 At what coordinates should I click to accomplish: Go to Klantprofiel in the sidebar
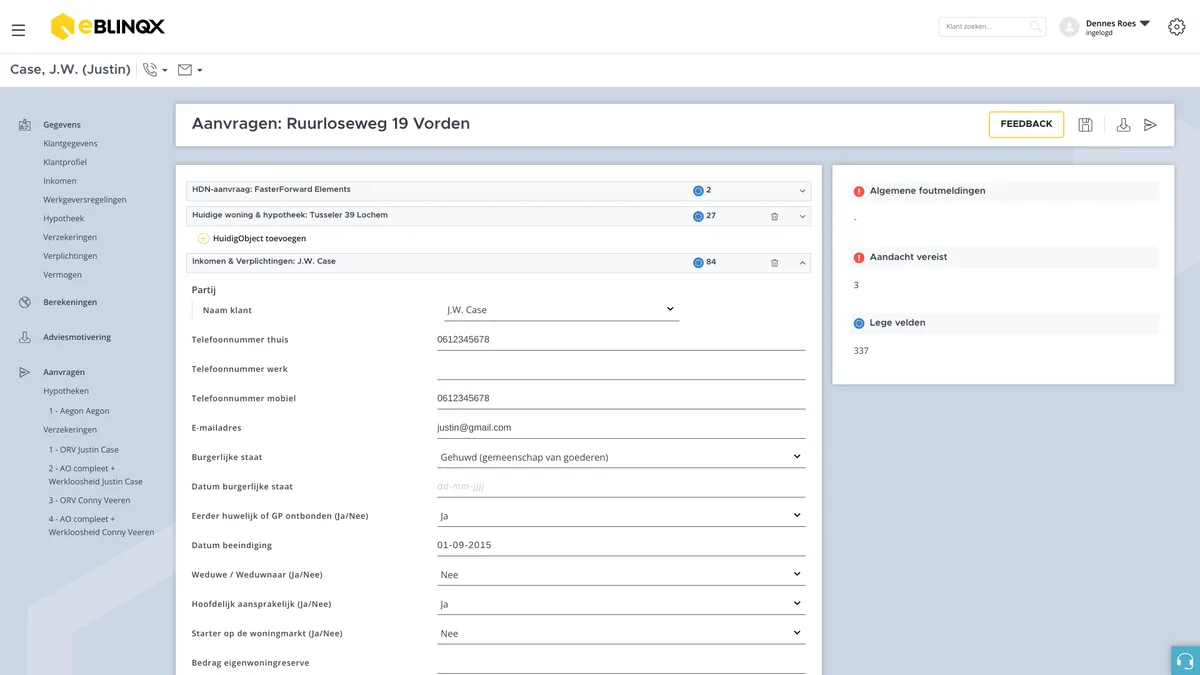click(65, 162)
